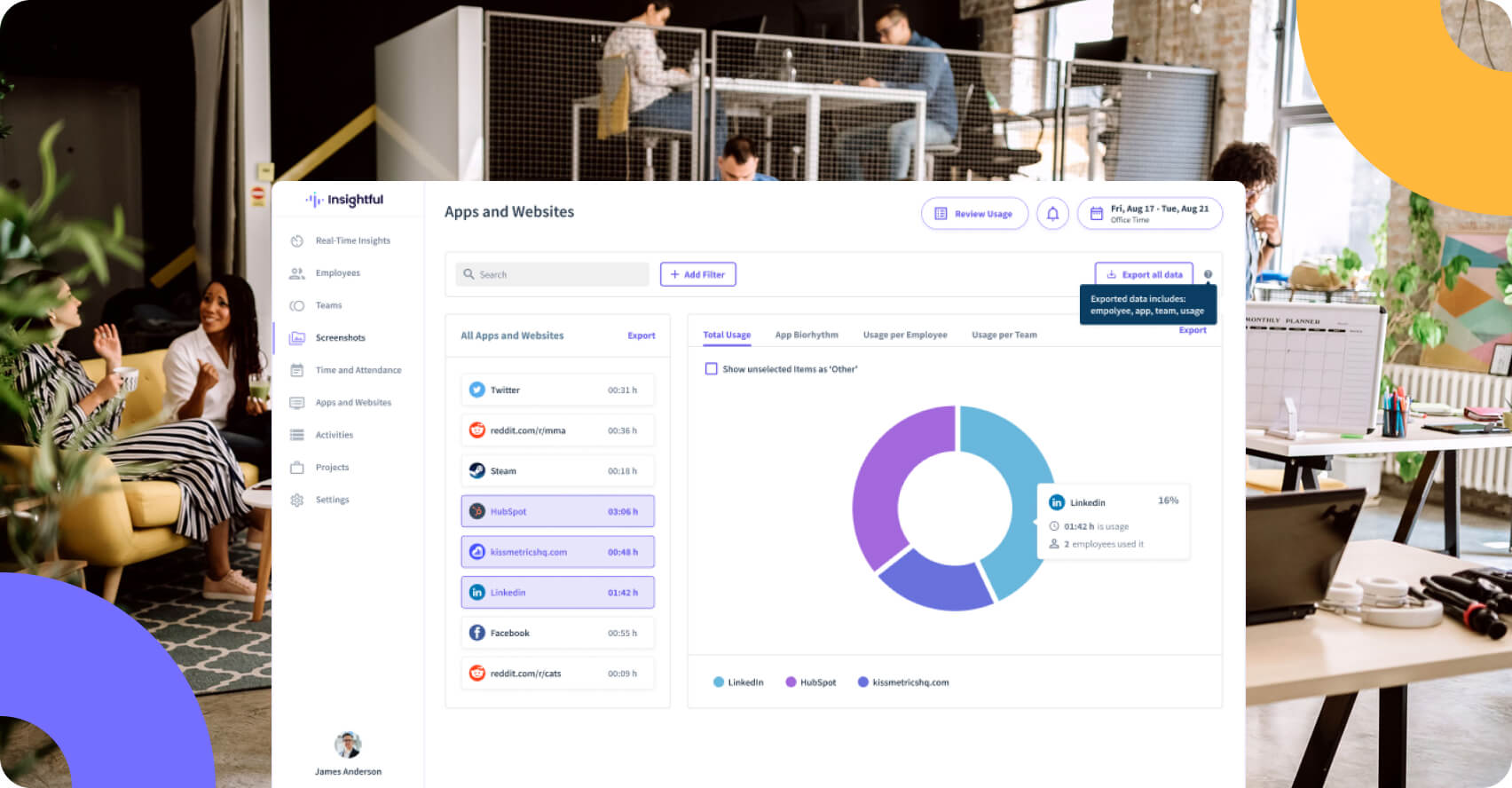This screenshot has width=1512, height=788.
Task: Click the Linkedin icon in app list
Action: pyautogui.click(x=477, y=593)
